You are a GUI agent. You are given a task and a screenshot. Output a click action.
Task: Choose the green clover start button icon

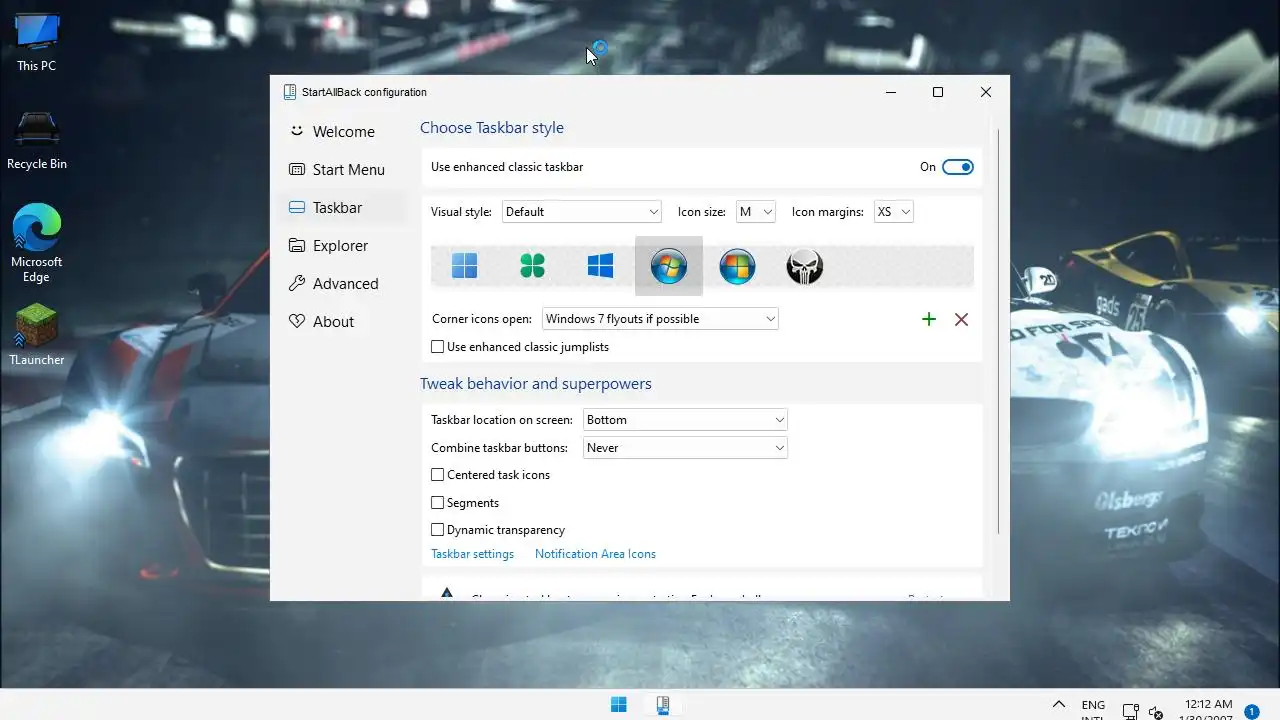tap(532, 266)
